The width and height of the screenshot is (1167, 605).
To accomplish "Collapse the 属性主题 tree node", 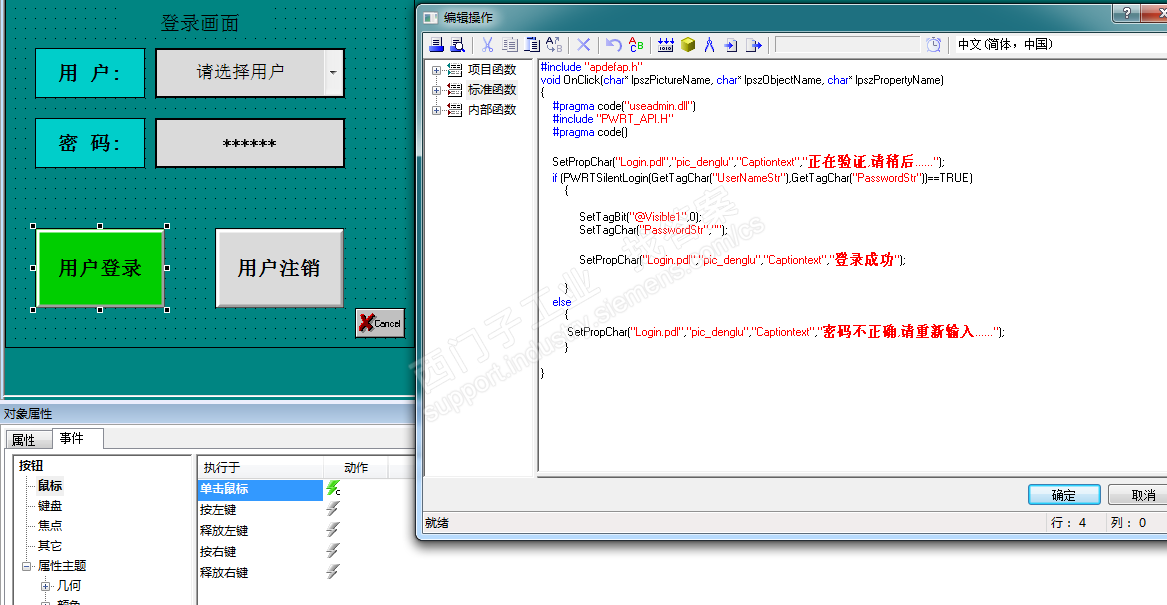I will tap(27, 566).
